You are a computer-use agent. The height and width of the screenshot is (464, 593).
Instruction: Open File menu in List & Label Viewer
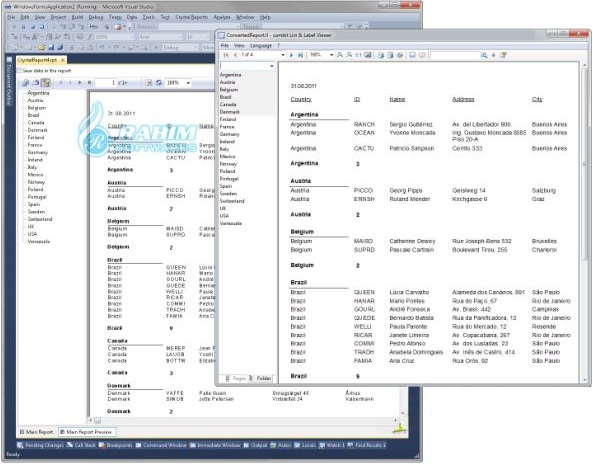pos(225,45)
